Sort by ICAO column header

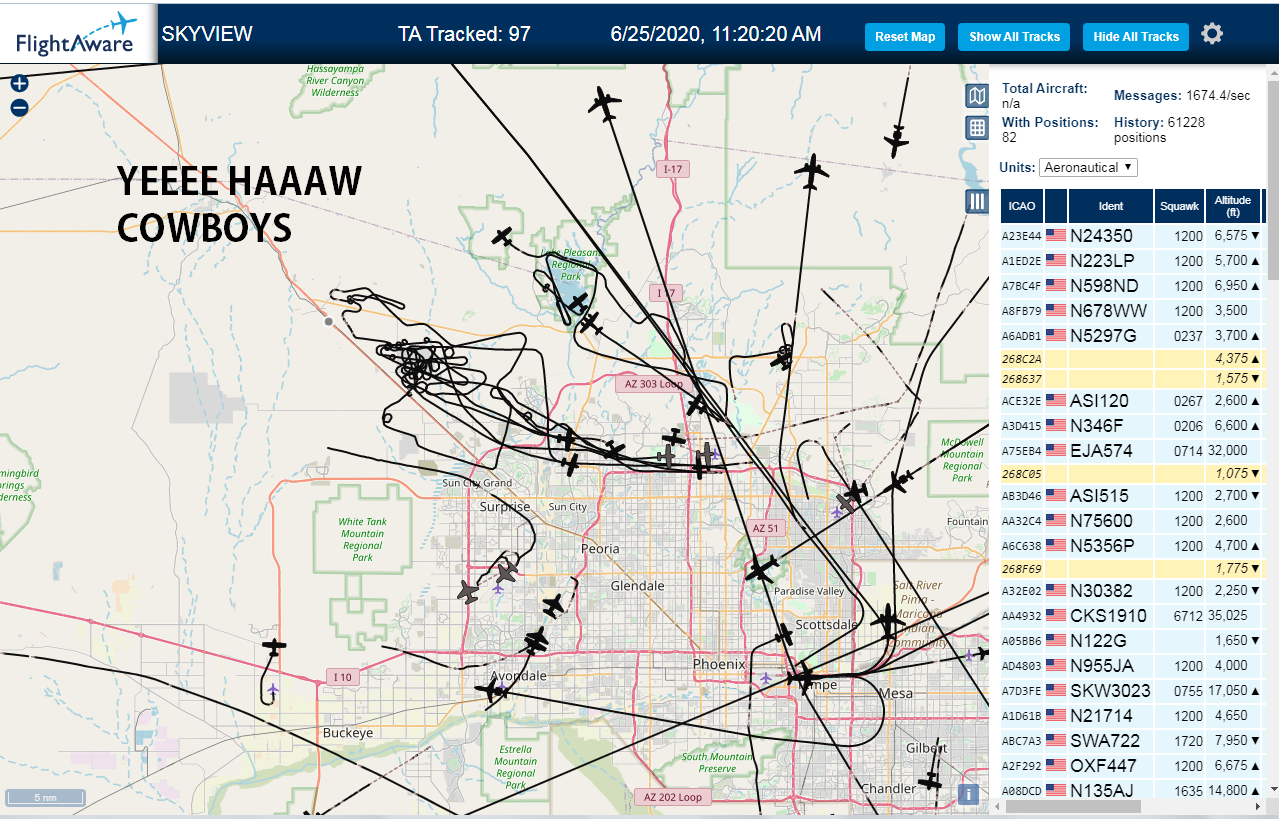pyautogui.click(x=1022, y=206)
